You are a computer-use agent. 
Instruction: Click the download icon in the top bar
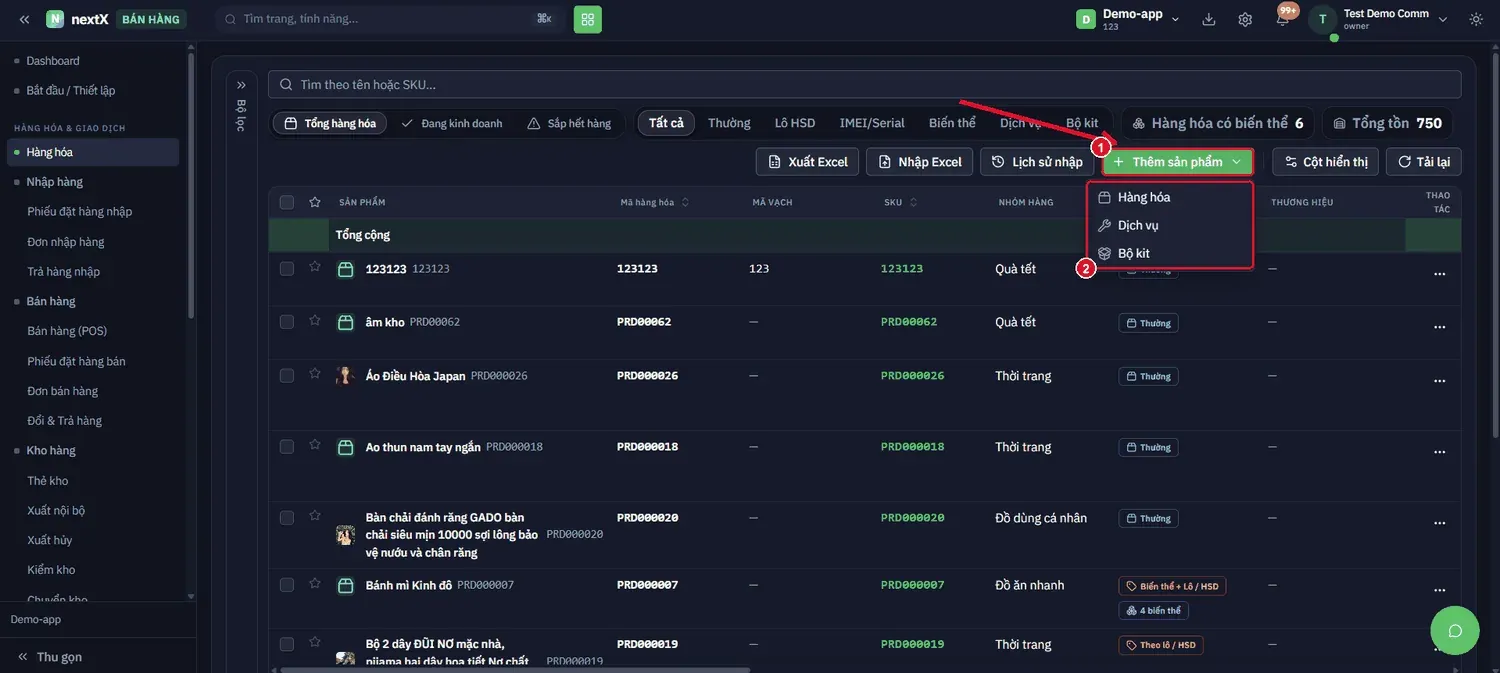pyautogui.click(x=1209, y=19)
